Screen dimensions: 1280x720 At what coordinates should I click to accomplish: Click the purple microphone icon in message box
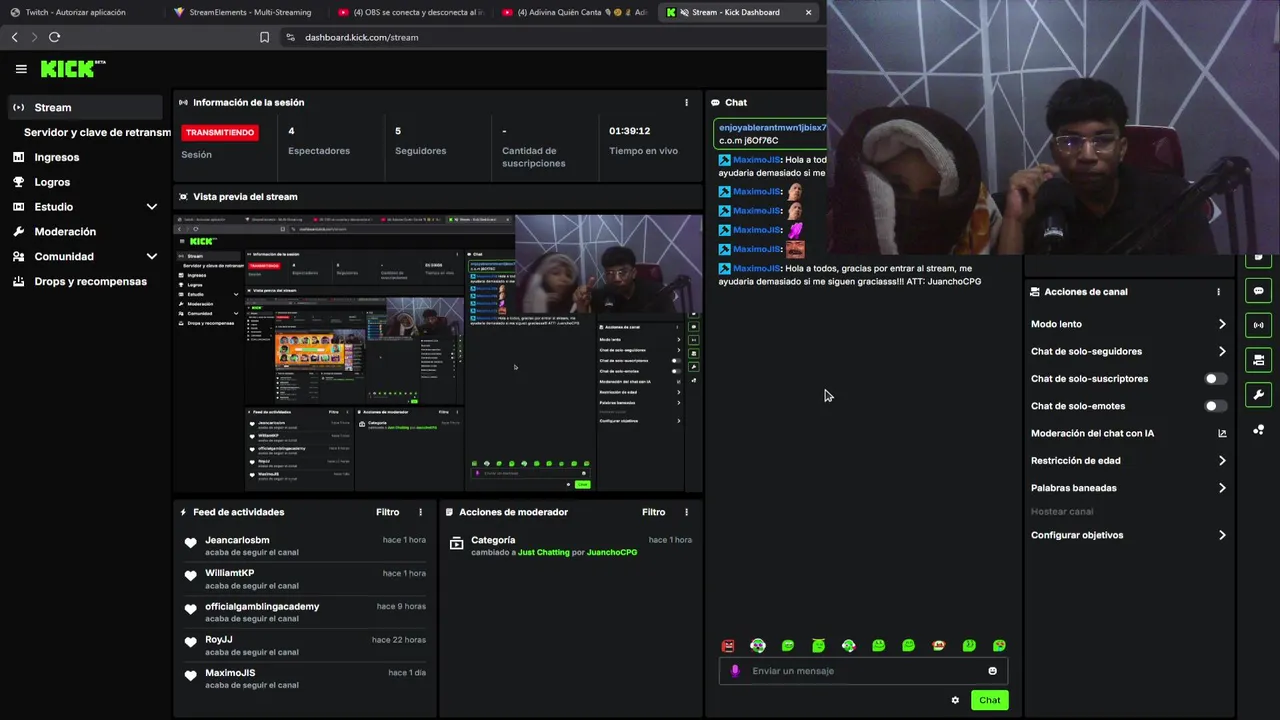point(735,671)
